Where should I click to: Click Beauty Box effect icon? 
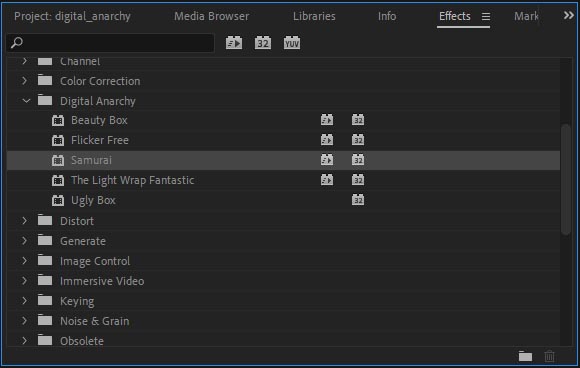[58, 120]
